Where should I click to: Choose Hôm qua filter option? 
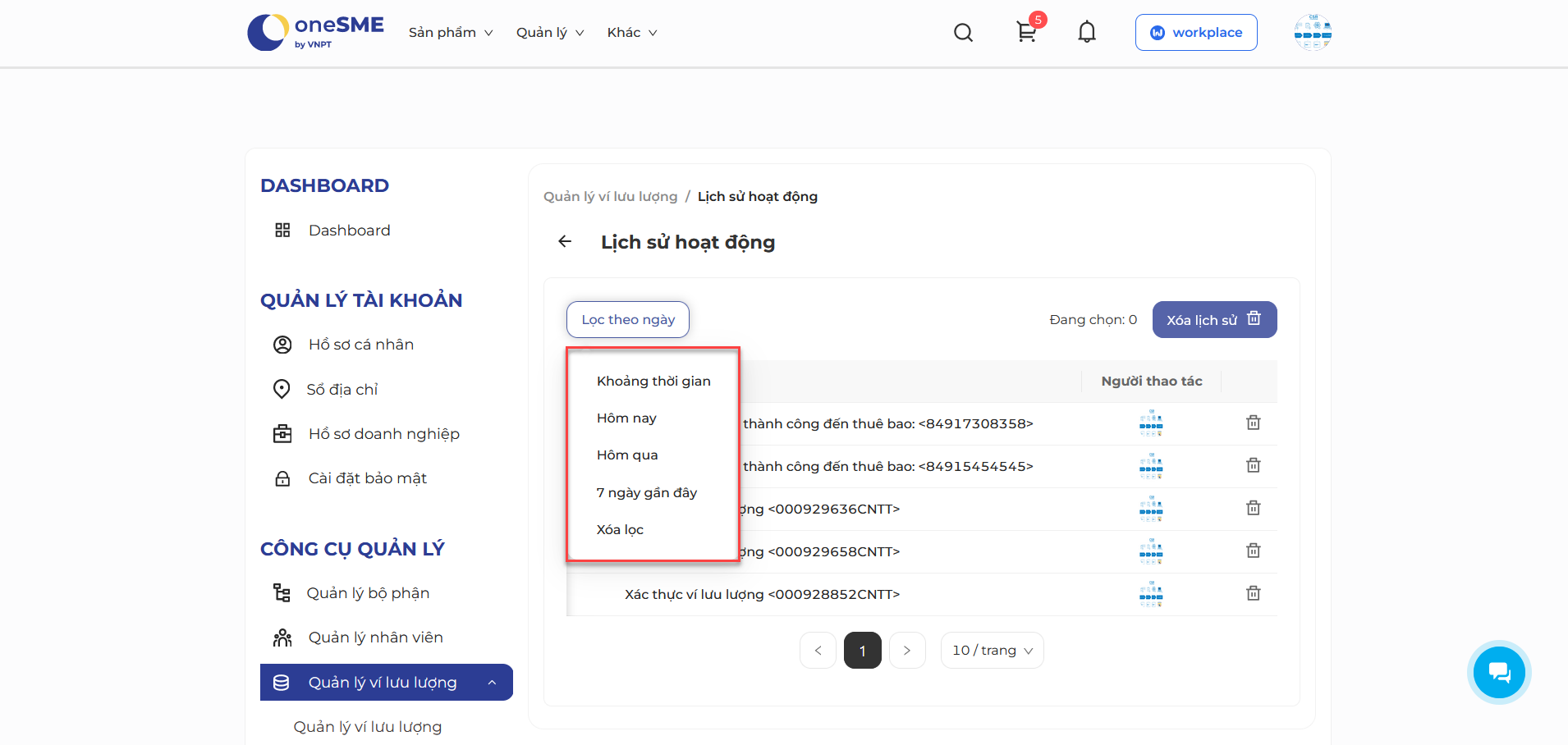(x=627, y=455)
